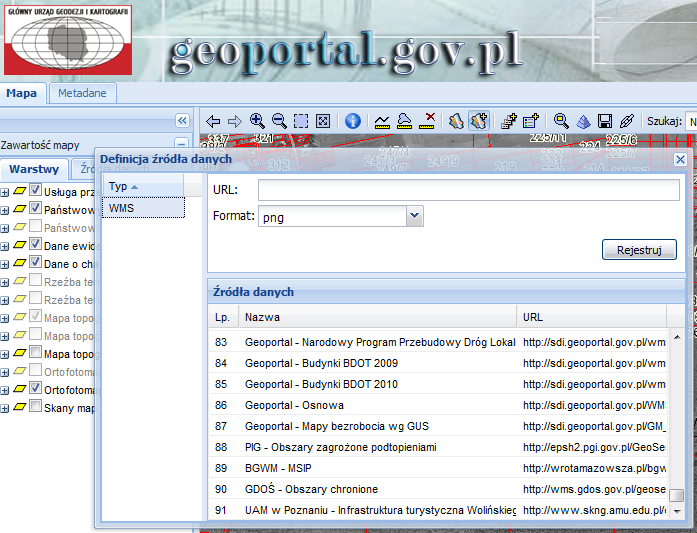Expand the Dane ewid layer tree node

click(x=5, y=247)
